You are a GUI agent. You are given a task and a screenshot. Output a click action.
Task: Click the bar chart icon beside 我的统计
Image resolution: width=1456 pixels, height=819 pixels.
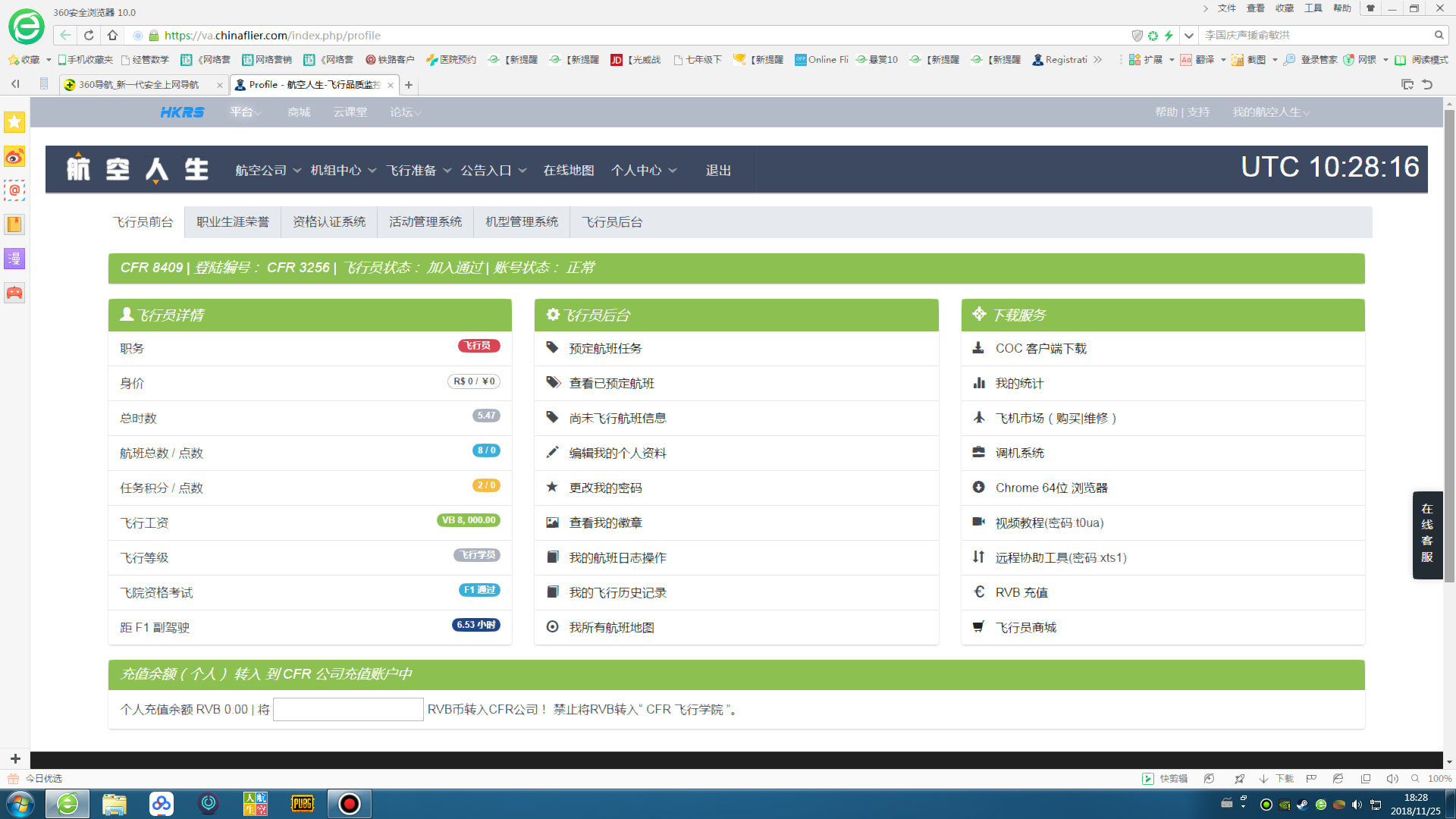[x=979, y=383]
